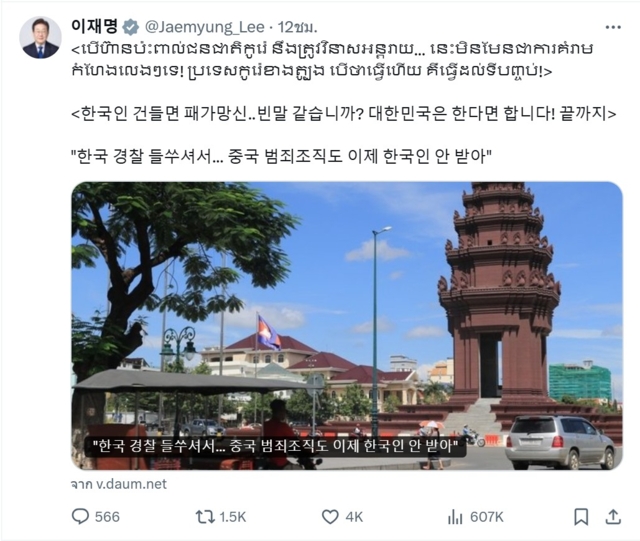Click the 4K likes count
The width and height of the screenshot is (640, 541).
(x=354, y=517)
